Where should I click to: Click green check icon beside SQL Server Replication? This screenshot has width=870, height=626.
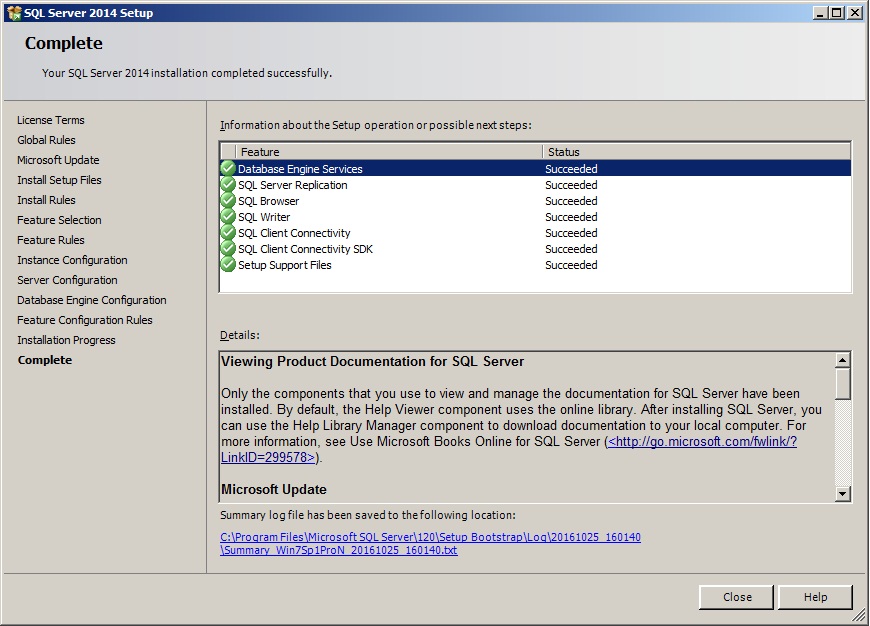(228, 184)
